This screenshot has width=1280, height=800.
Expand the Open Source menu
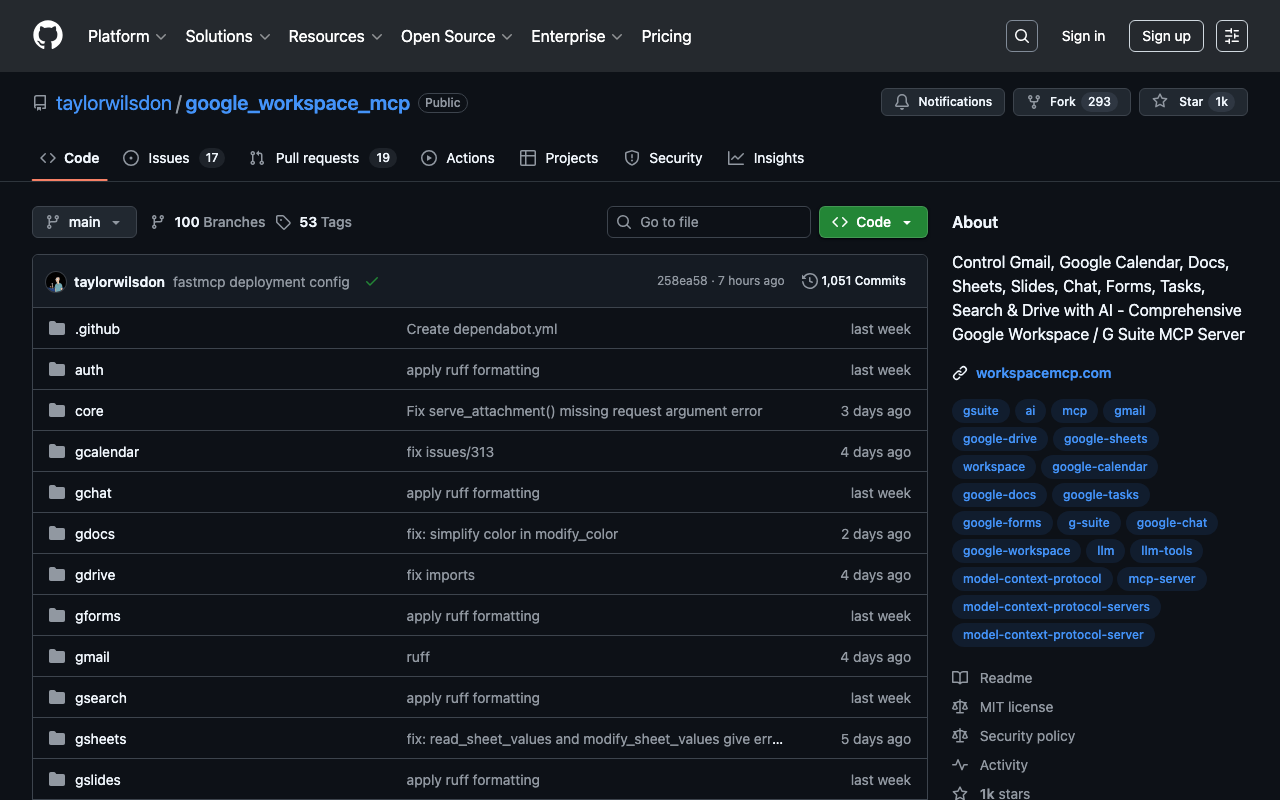pos(456,36)
